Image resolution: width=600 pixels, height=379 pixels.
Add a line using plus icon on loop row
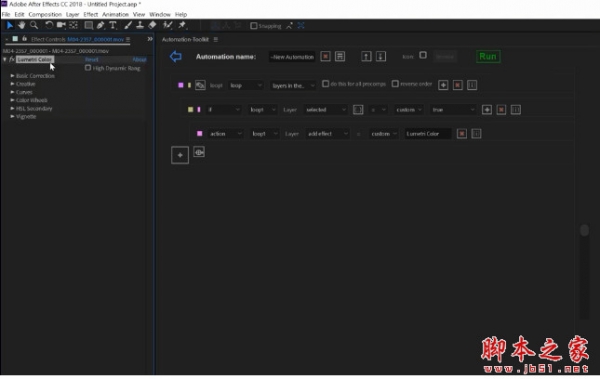tap(443, 85)
